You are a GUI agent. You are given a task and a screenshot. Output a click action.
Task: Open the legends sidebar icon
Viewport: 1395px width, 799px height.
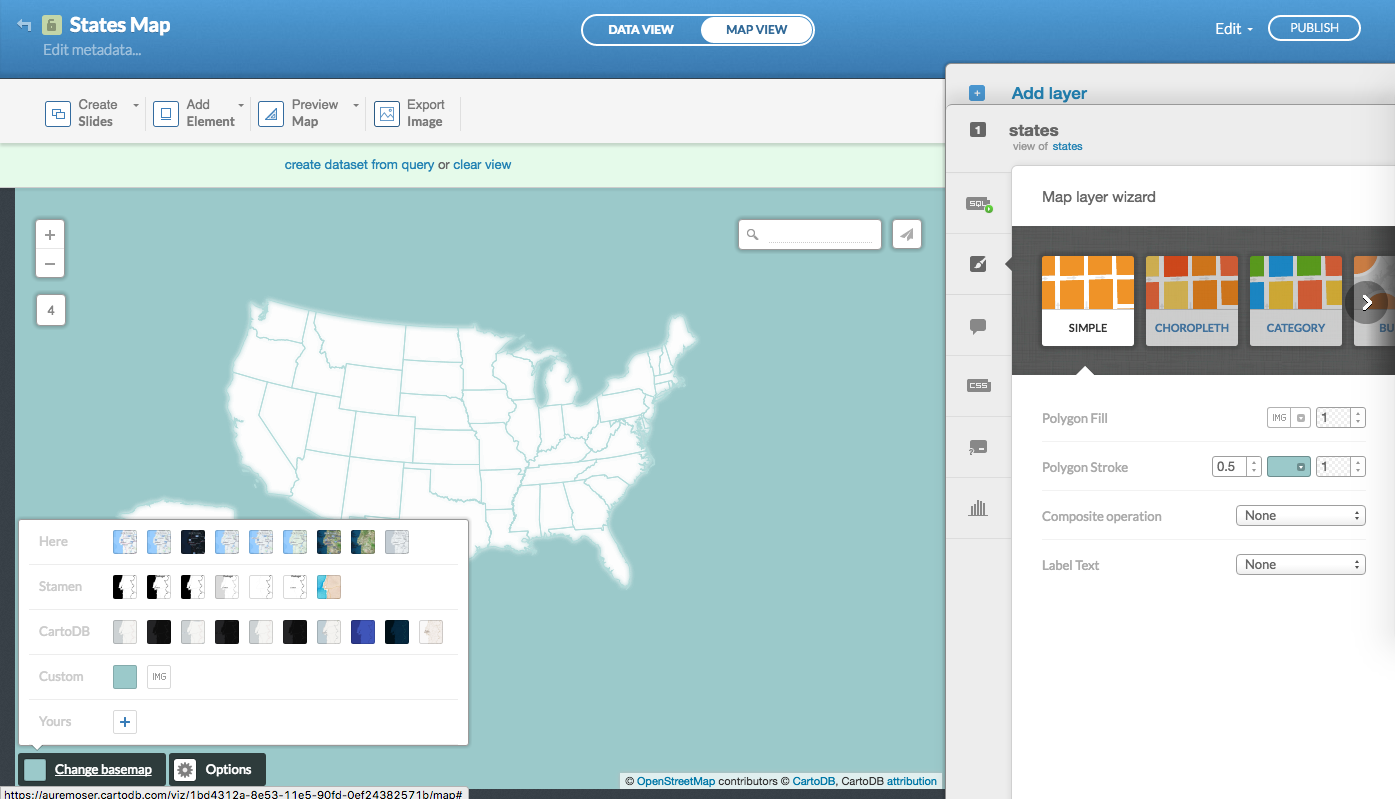click(x=978, y=446)
